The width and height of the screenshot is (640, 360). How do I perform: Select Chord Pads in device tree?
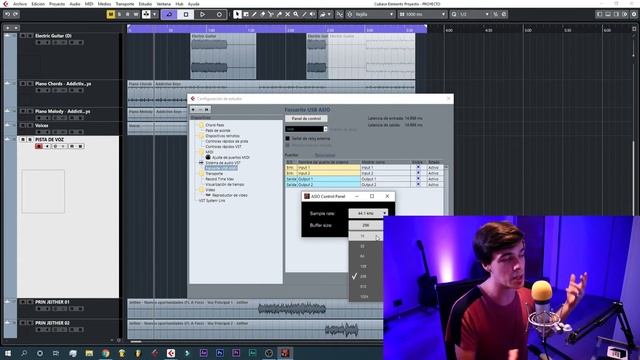tap(215, 125)
